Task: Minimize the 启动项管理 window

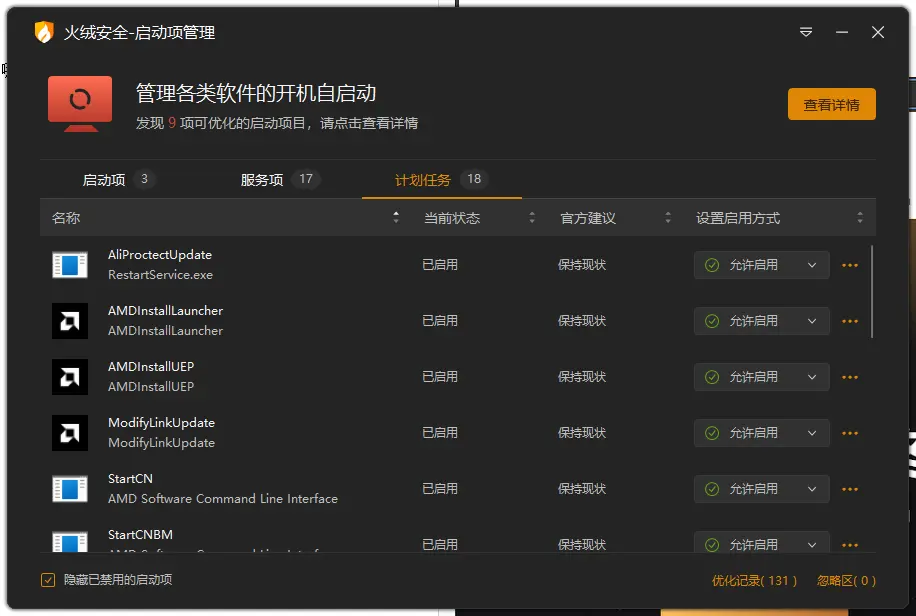Action: click(842, 32)
